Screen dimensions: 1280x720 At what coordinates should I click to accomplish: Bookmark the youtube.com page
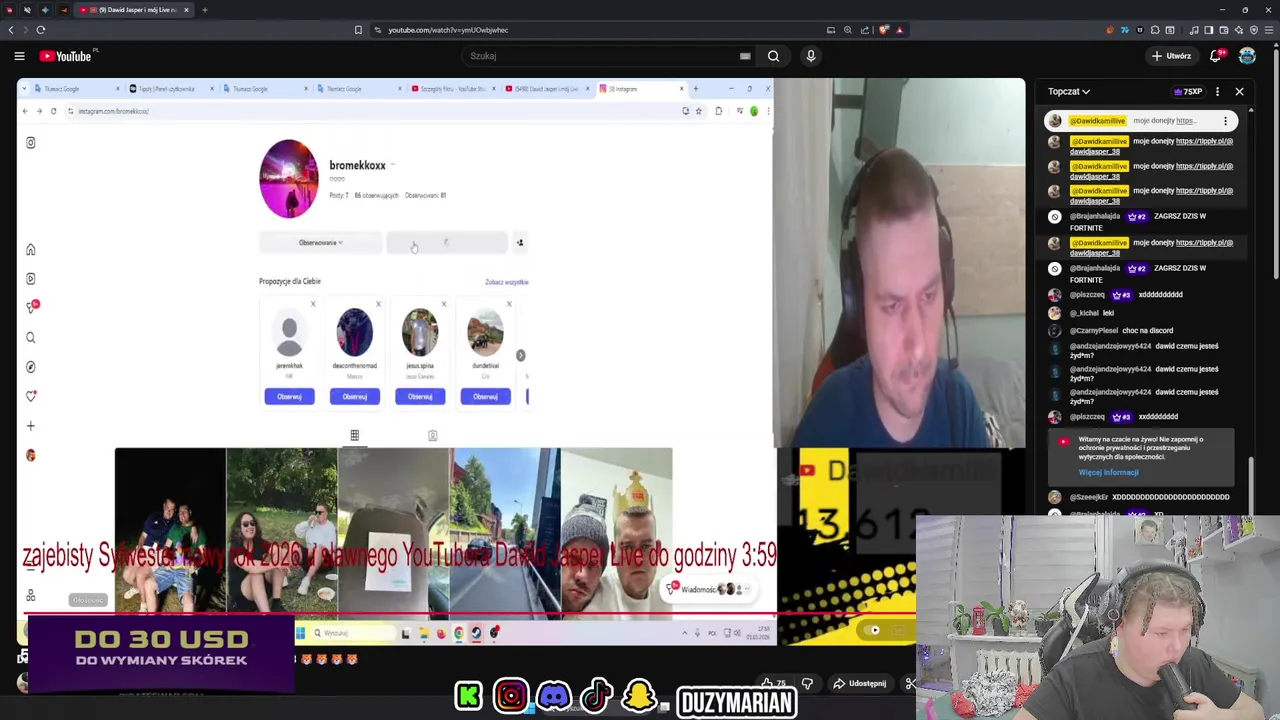click(x=358, y=30)
